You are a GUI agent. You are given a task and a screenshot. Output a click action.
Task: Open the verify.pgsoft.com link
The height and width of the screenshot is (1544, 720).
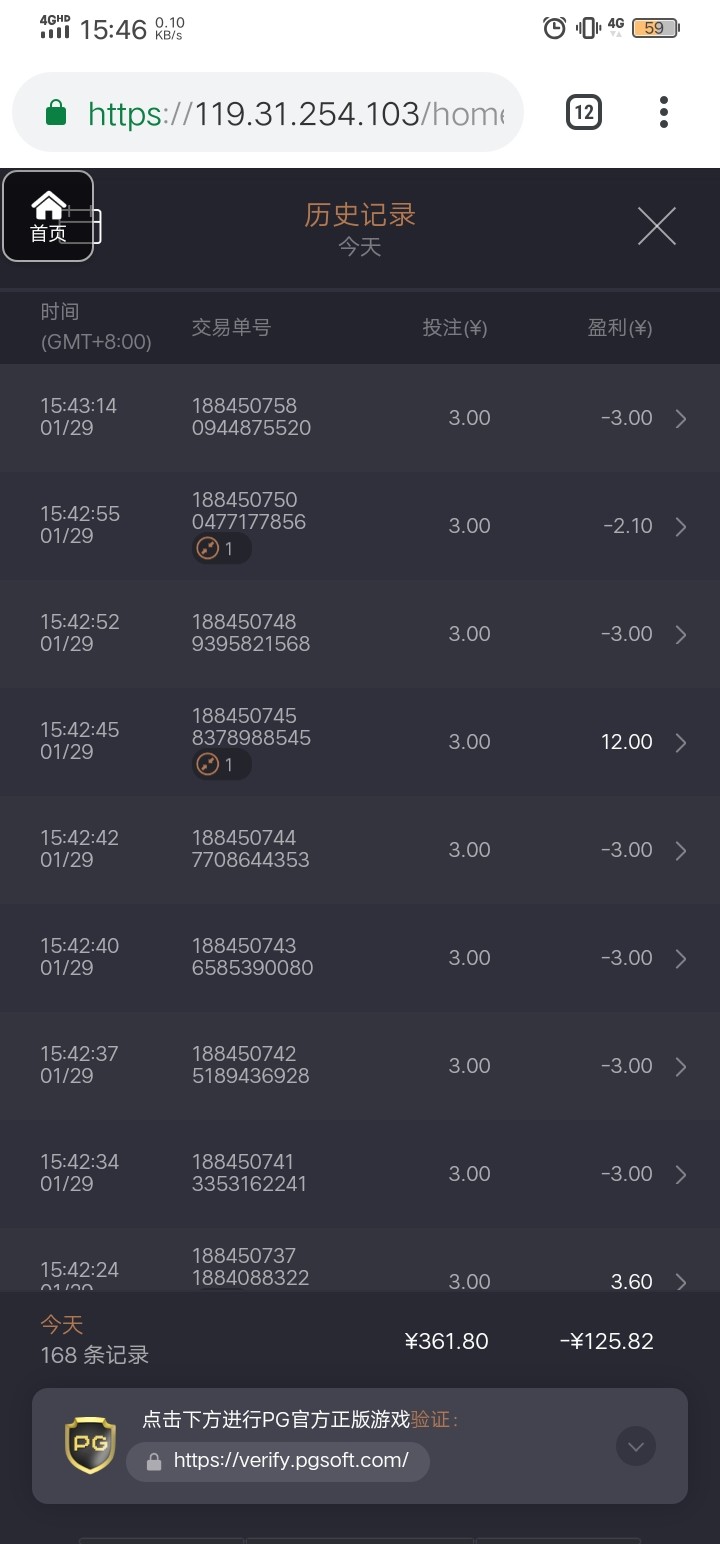pos(290,1460)
